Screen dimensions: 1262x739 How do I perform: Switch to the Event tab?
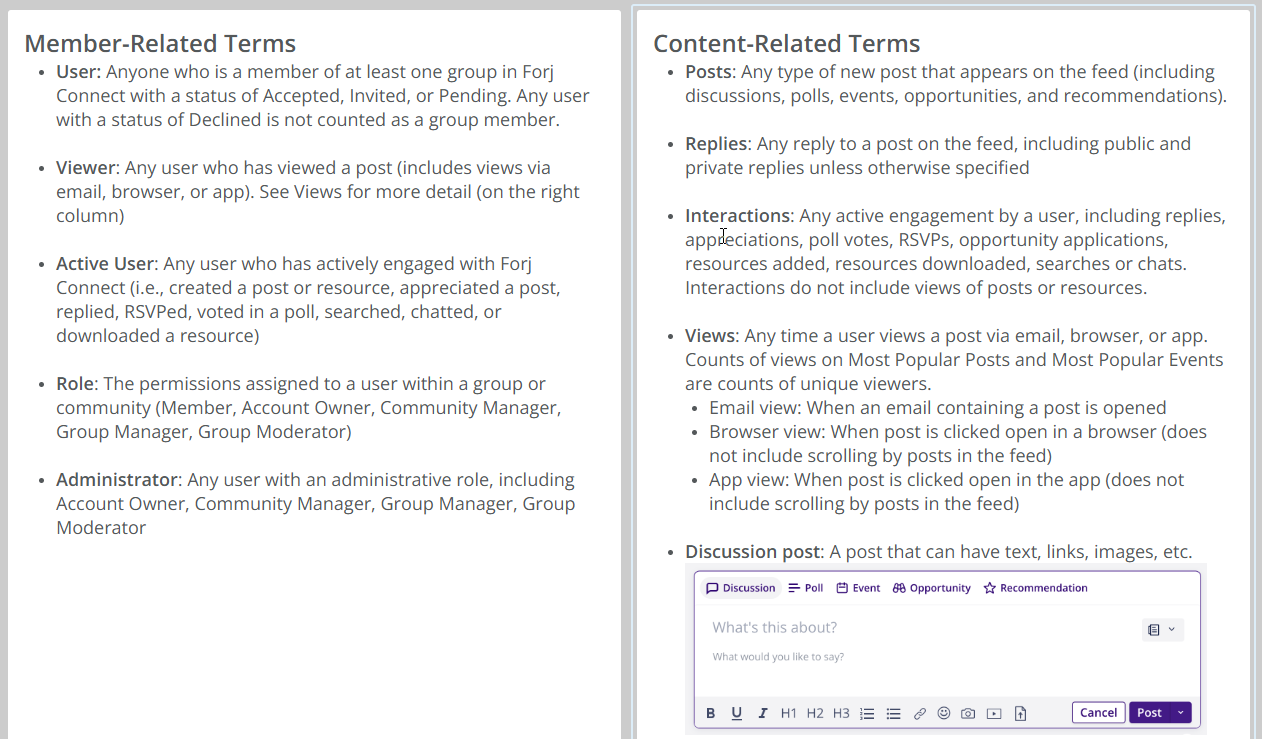point(858,588)
